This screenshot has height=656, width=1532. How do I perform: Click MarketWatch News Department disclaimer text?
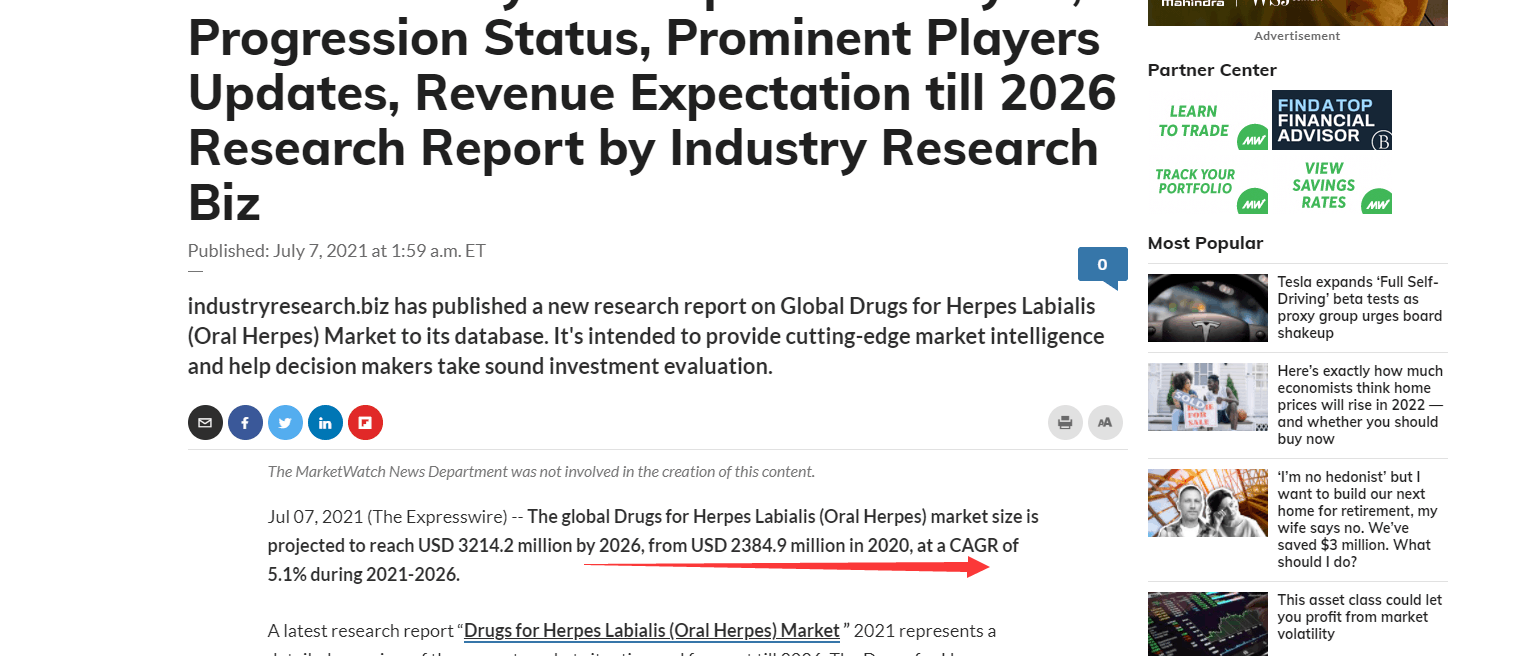click(x=541, y=472)
